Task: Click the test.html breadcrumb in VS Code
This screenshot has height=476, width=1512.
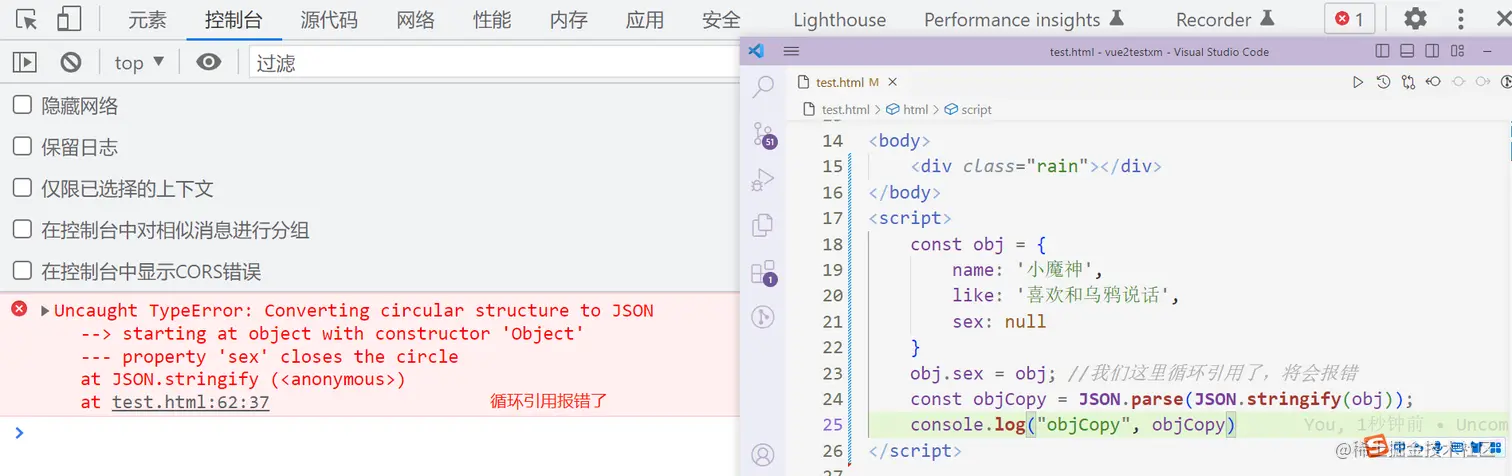Action: pyautogui.click(x=838, y=110)
